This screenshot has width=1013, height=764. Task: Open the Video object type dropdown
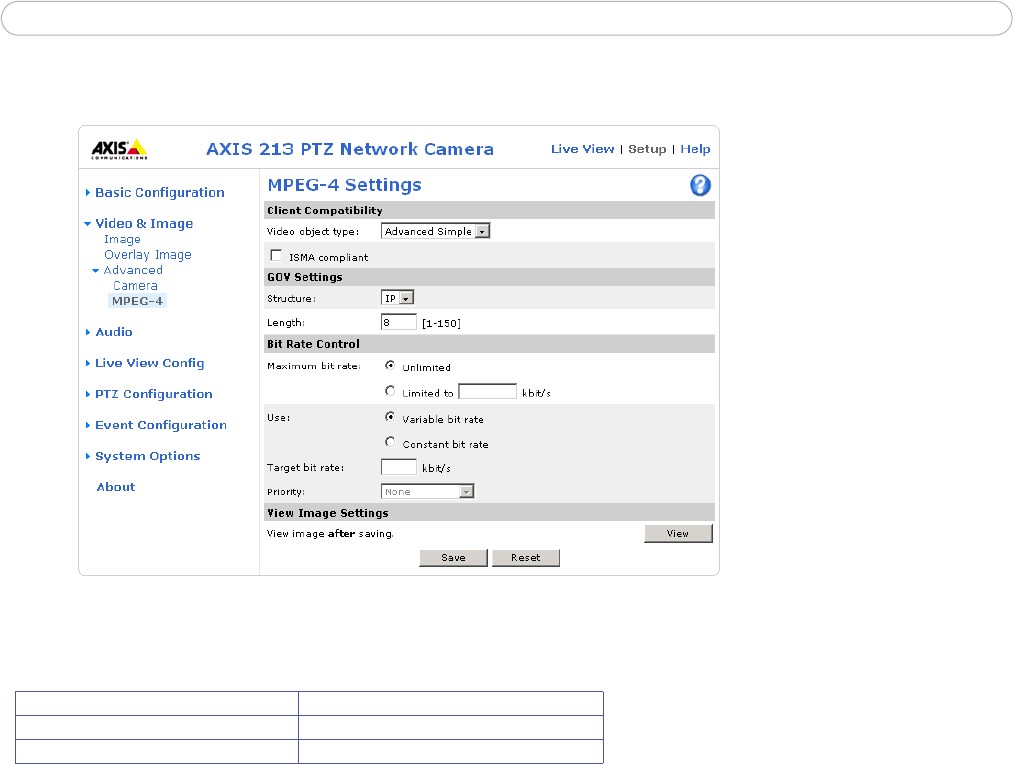436,231
